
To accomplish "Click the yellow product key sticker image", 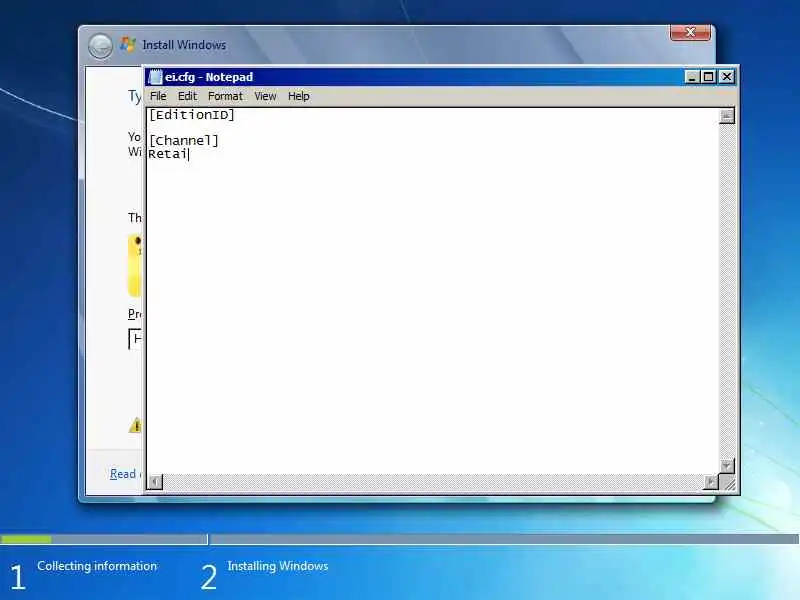I will (x=135, y=266).
